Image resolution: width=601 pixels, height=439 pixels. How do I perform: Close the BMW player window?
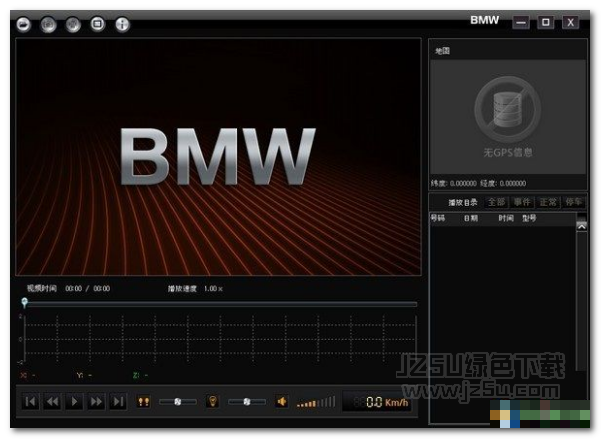coord(570,22)
